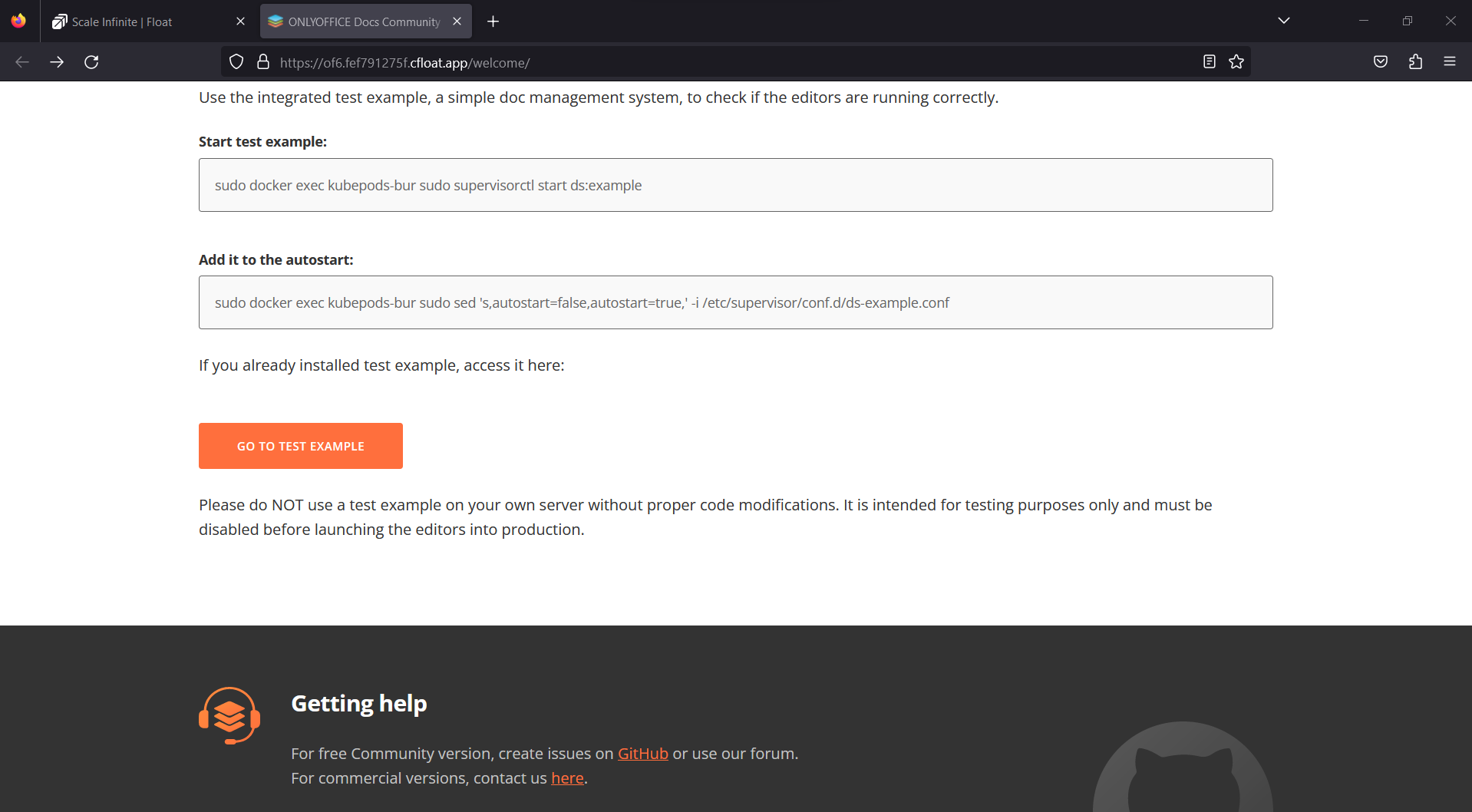Image resolution: width=1472 pixels, height=812 pixels.
Task: Open tracking protection shield icon
Action: (x=236, y=62)
